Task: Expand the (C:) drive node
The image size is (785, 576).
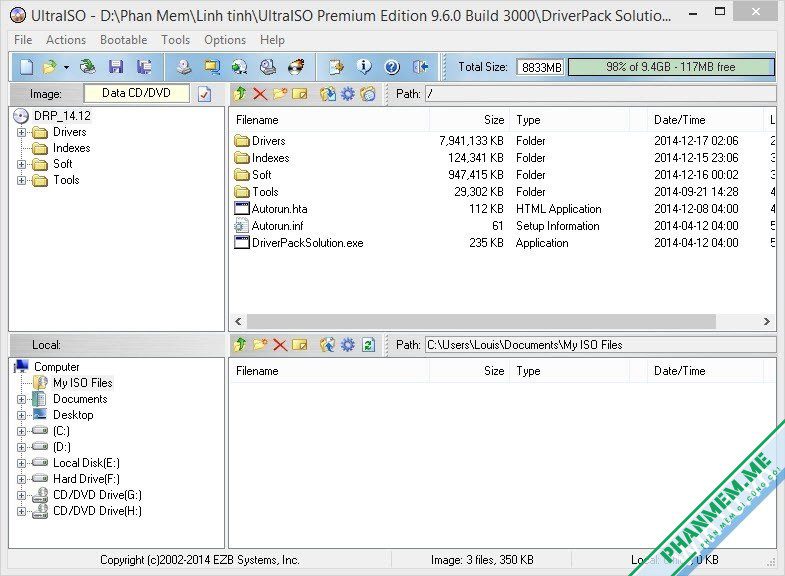Action: coord(21,431)
